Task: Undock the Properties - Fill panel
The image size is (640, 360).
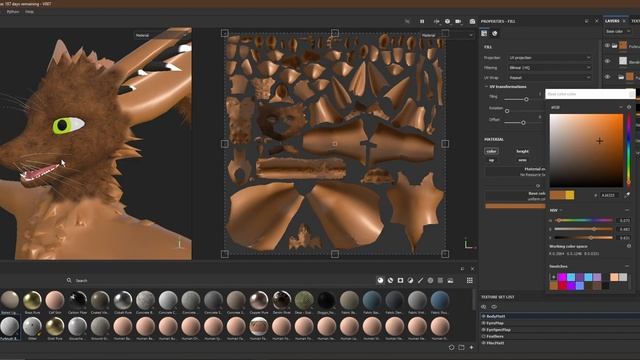Action: (587, 21)
